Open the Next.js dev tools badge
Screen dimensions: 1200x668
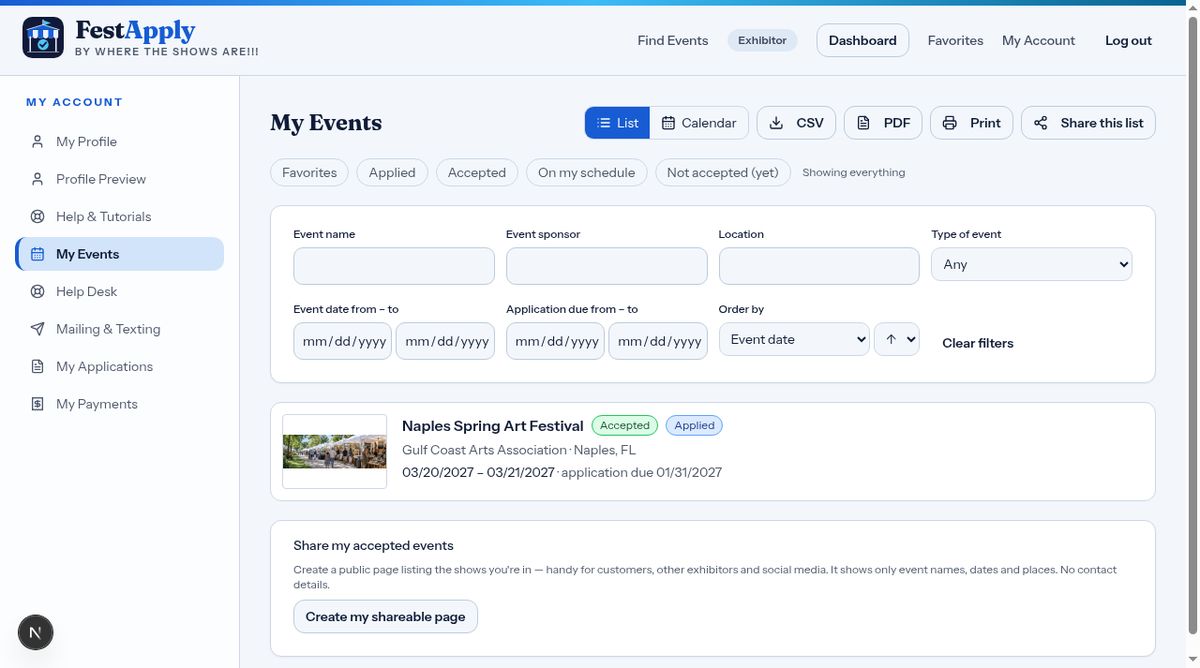tap(36, 632)
